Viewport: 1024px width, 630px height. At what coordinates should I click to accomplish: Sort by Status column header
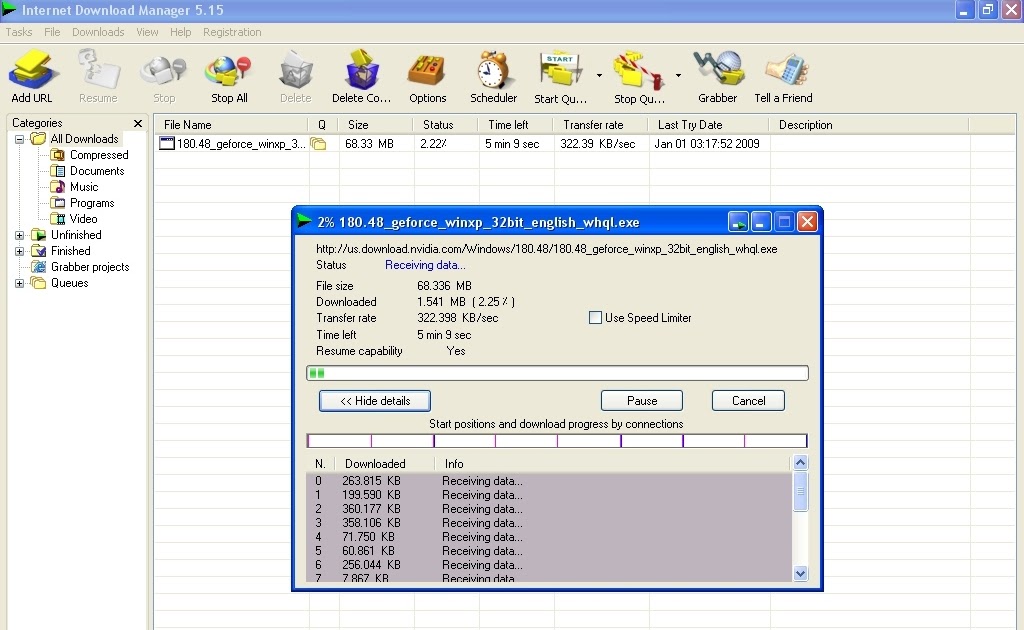(445, 125)
